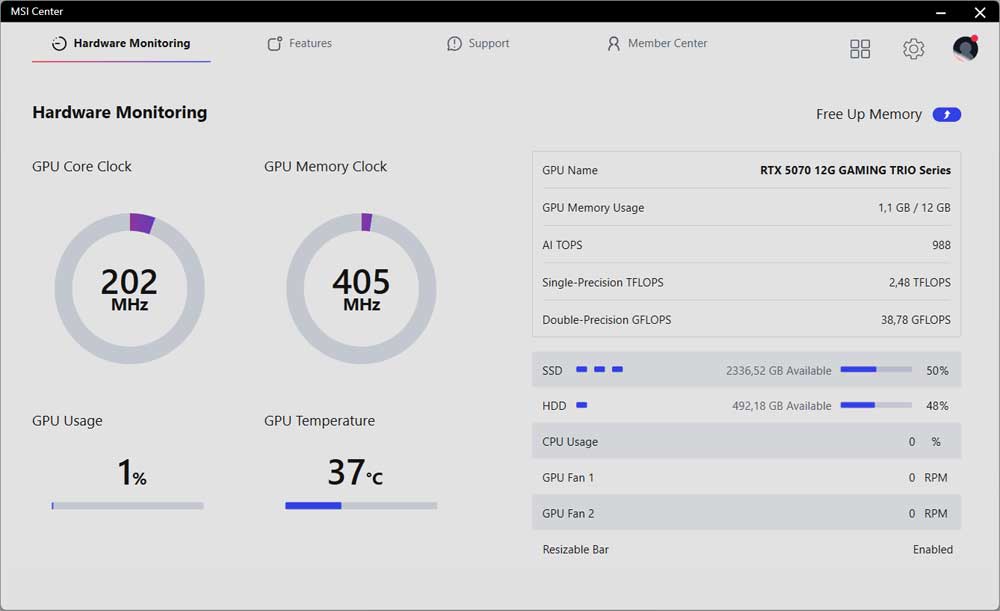This screenshot has height=611, width=1000.
Task: Open the Support tab
Action: pos(478,43)
